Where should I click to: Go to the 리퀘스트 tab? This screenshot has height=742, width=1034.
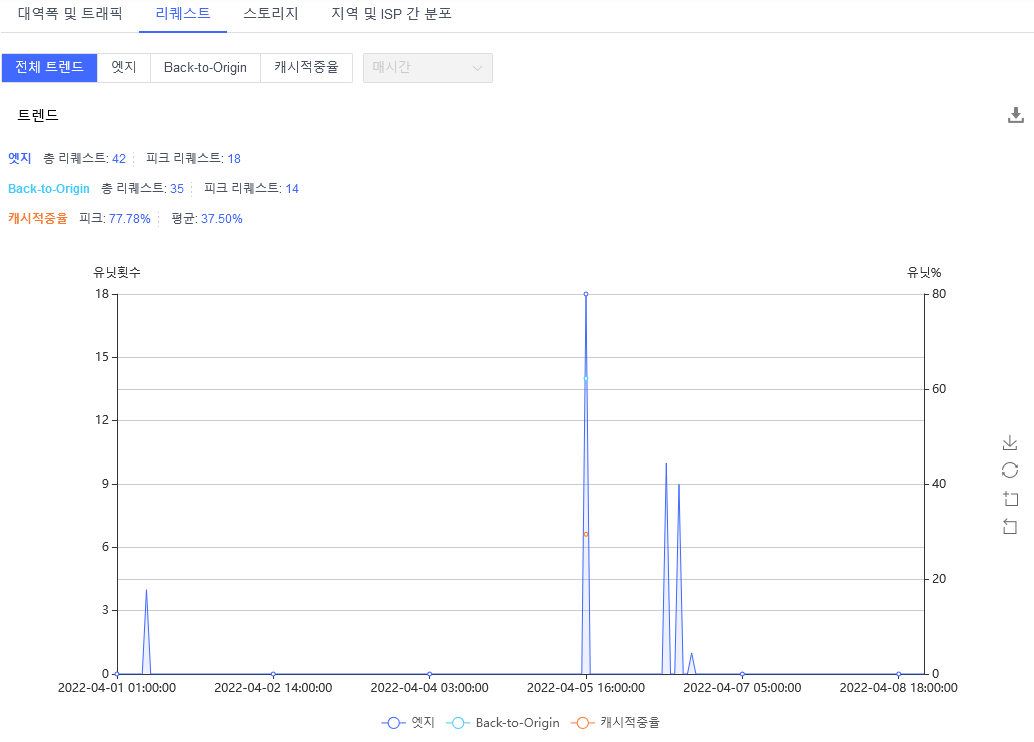tap(183, 15)
